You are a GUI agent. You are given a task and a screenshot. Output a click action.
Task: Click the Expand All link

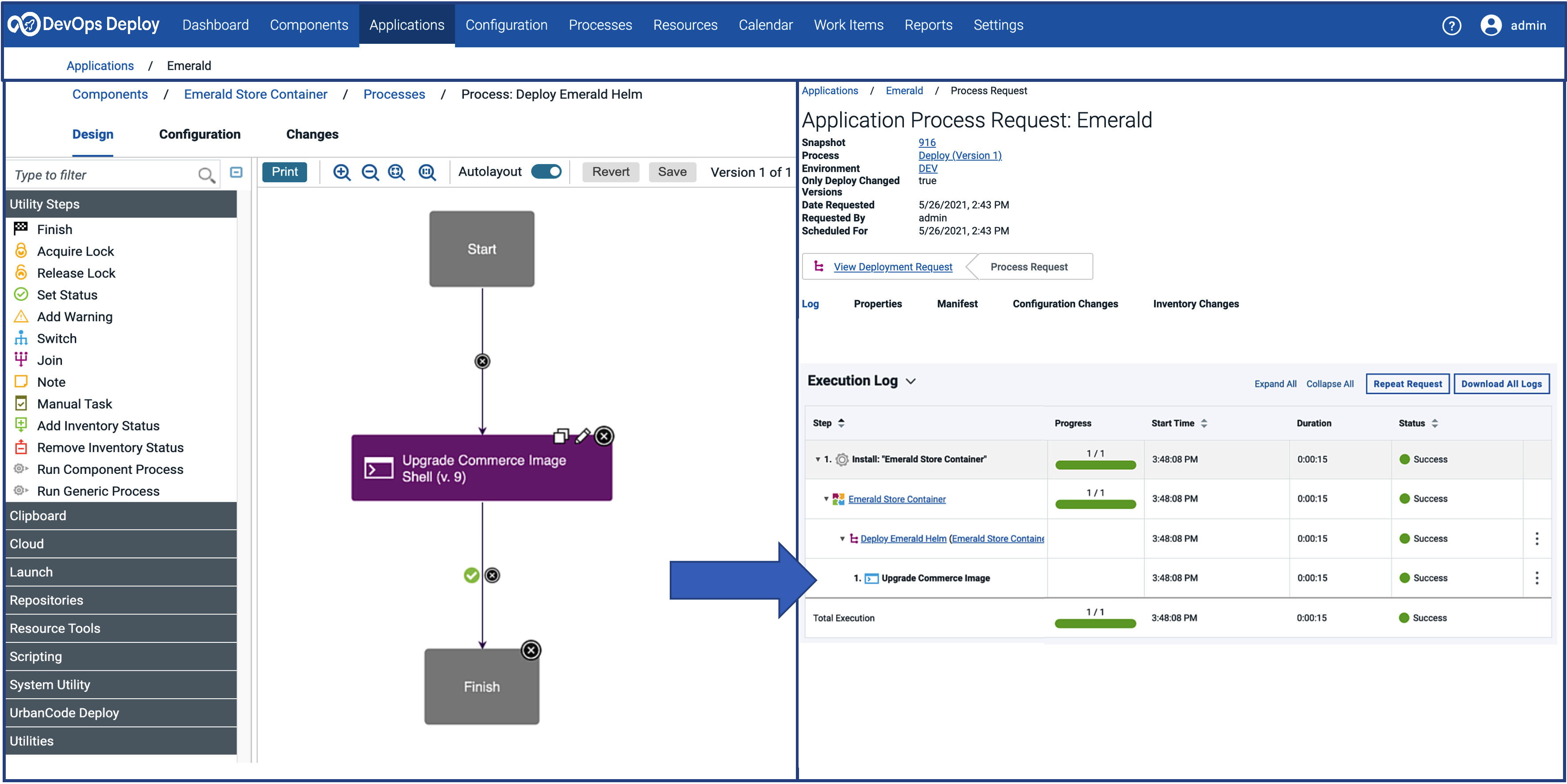click(1275, 384)
